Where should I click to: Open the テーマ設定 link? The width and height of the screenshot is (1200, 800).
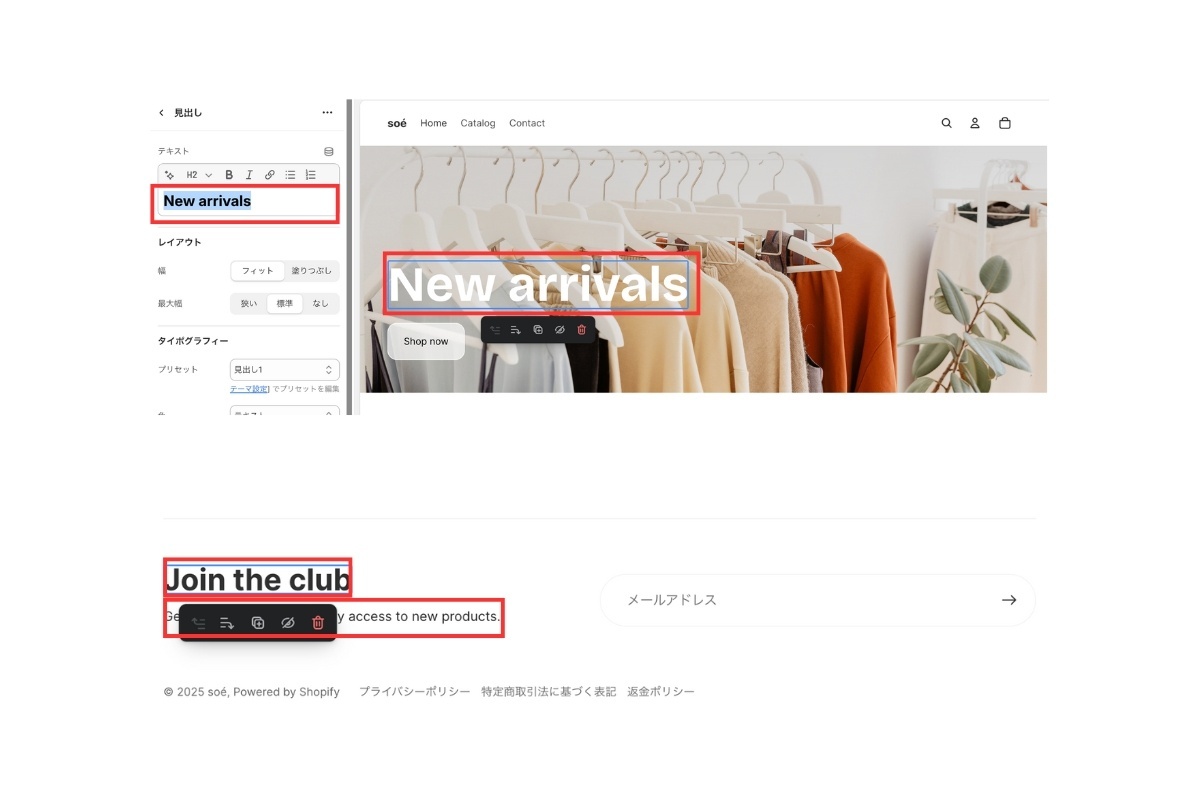point(250,389)
